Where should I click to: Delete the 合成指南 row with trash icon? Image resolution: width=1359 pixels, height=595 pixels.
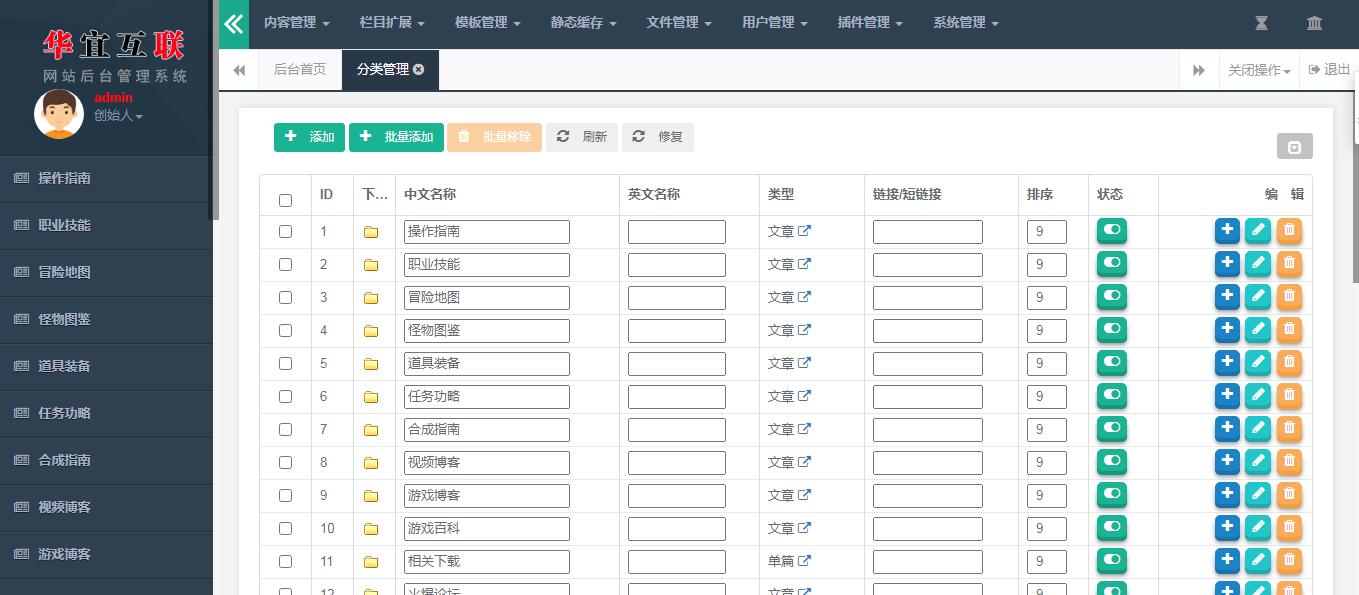tap(1289, 429)
